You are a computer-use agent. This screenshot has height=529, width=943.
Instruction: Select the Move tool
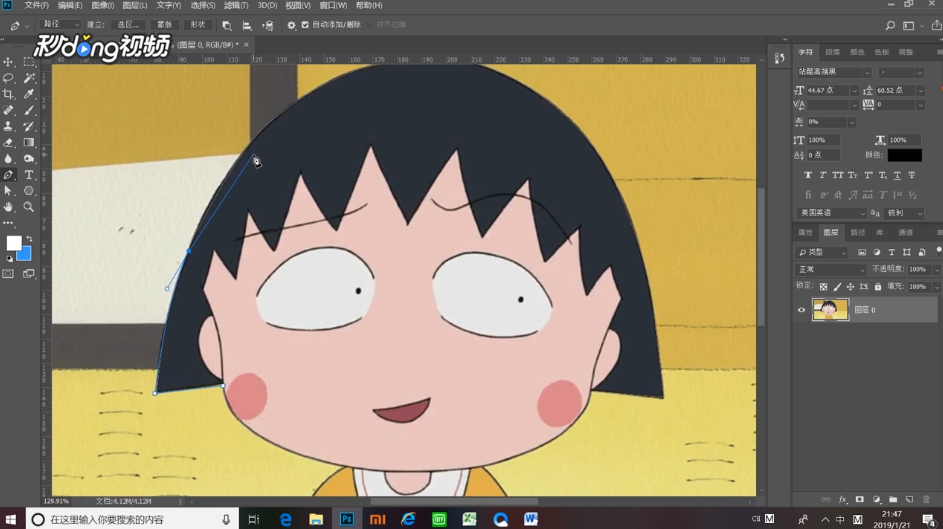pos(8,62)
